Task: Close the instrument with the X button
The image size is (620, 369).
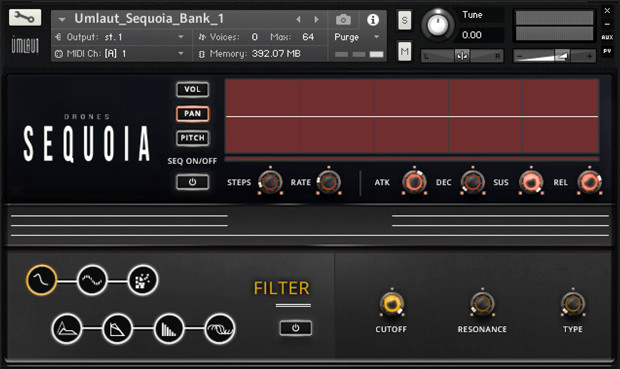Action: point(607,11)
